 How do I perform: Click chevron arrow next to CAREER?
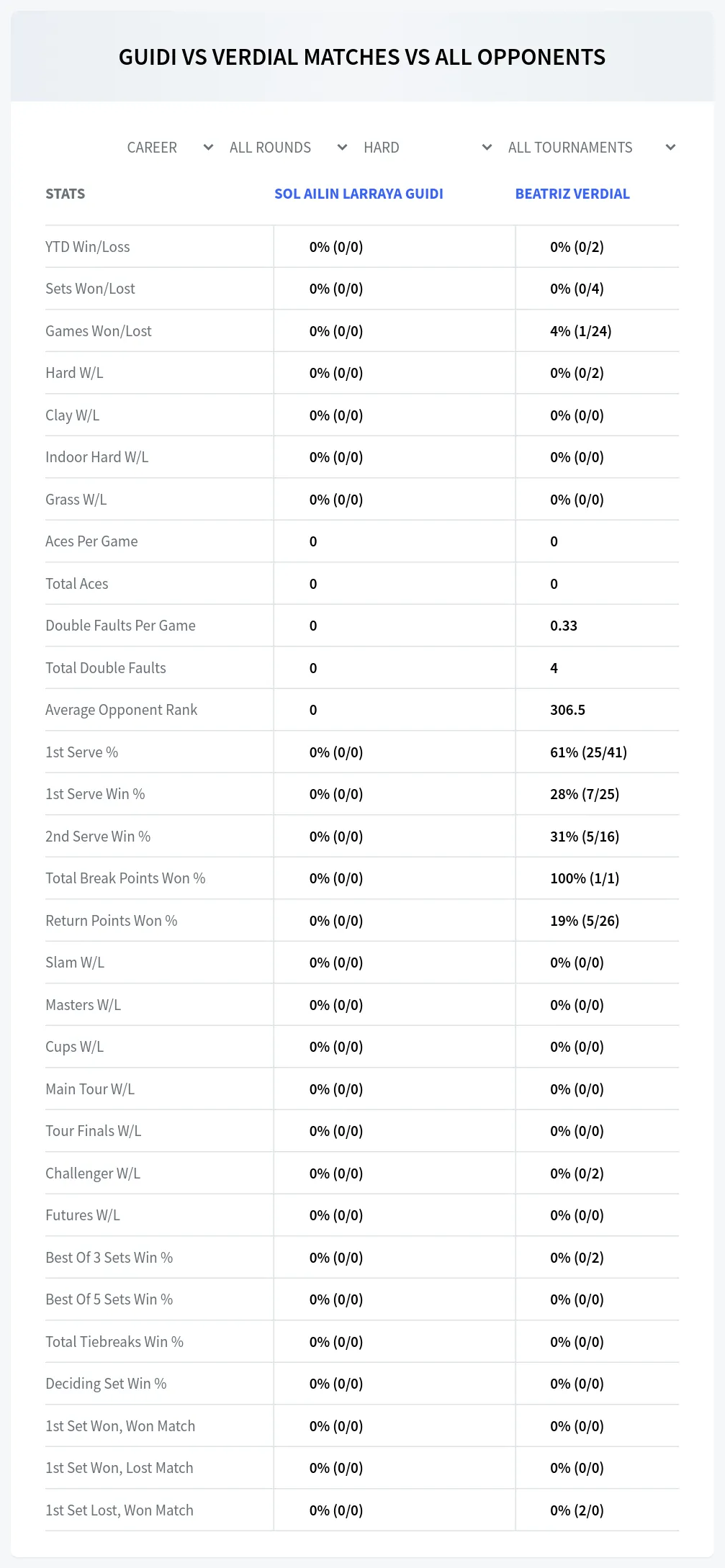coord(208,148)
